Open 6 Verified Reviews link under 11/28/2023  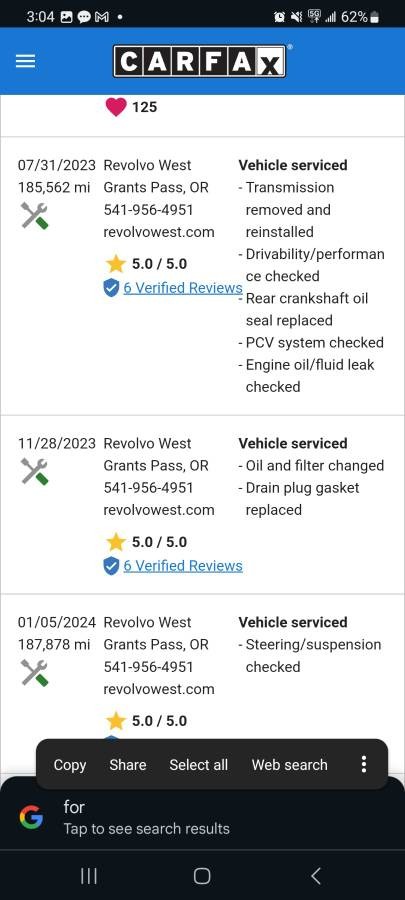183,565
